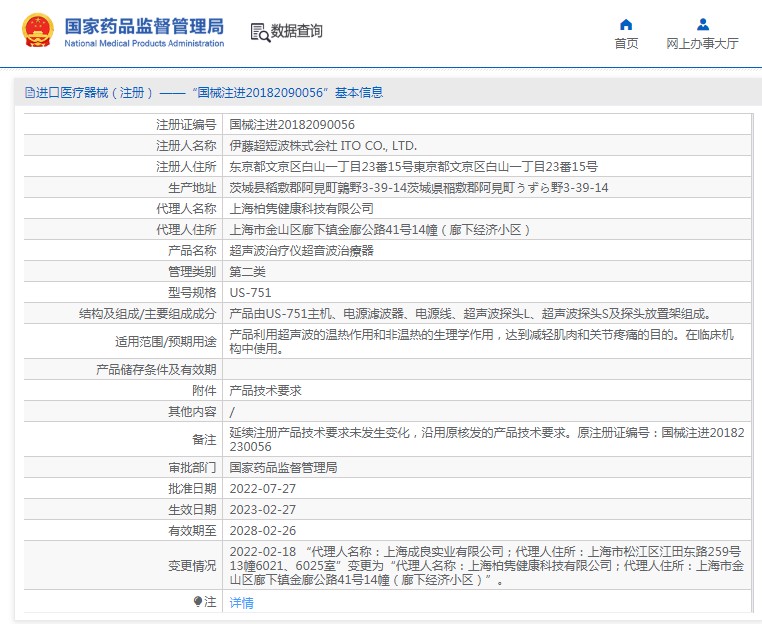
Task: Click the registration number 国械注进20182090056 cell
Action: point(292,125)
